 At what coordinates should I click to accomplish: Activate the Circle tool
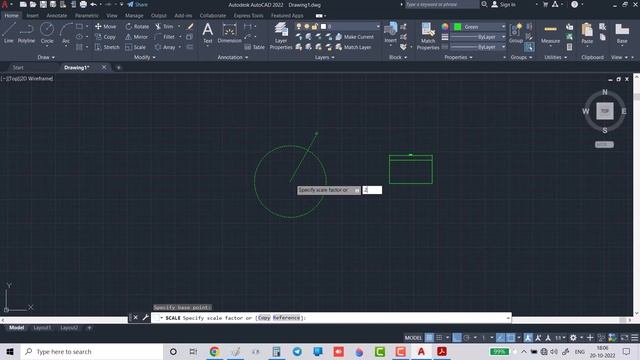[x=47, y=33]
